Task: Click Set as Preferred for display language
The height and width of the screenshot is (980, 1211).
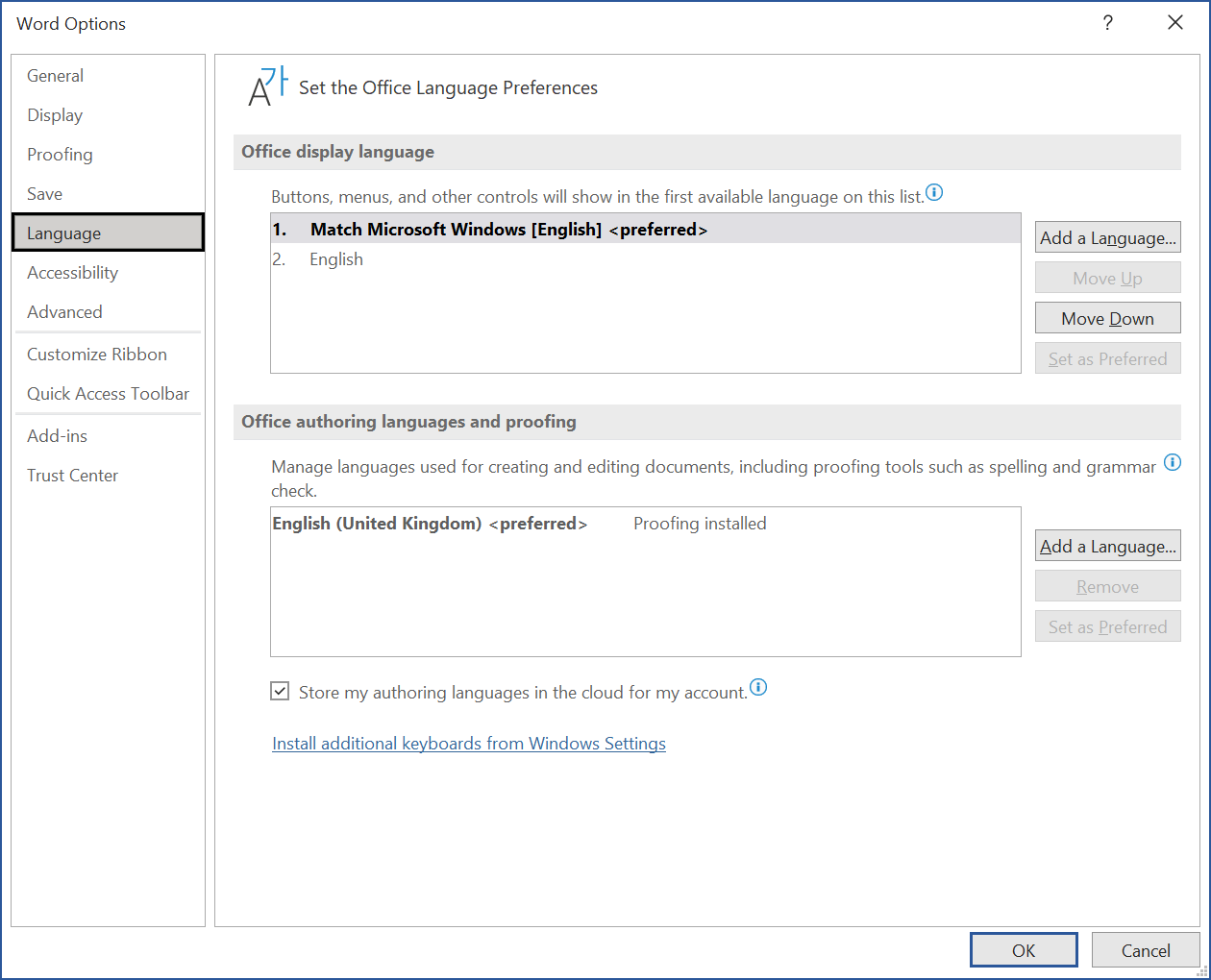Action: coord(1108,358)
